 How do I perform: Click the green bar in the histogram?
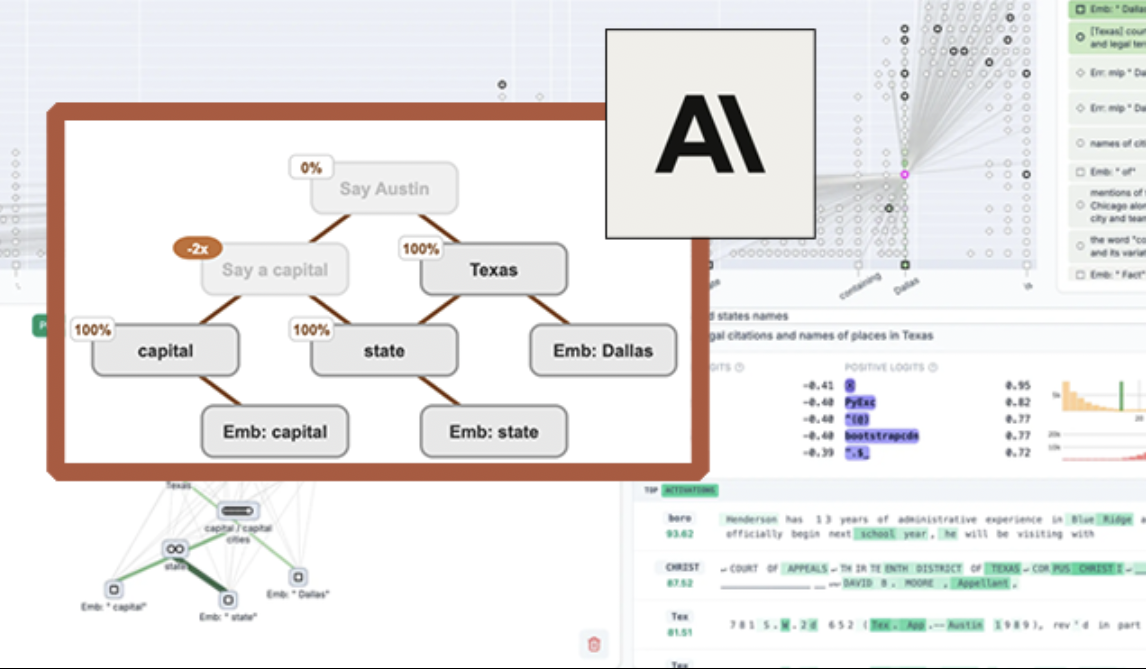tap(1122, 396)
